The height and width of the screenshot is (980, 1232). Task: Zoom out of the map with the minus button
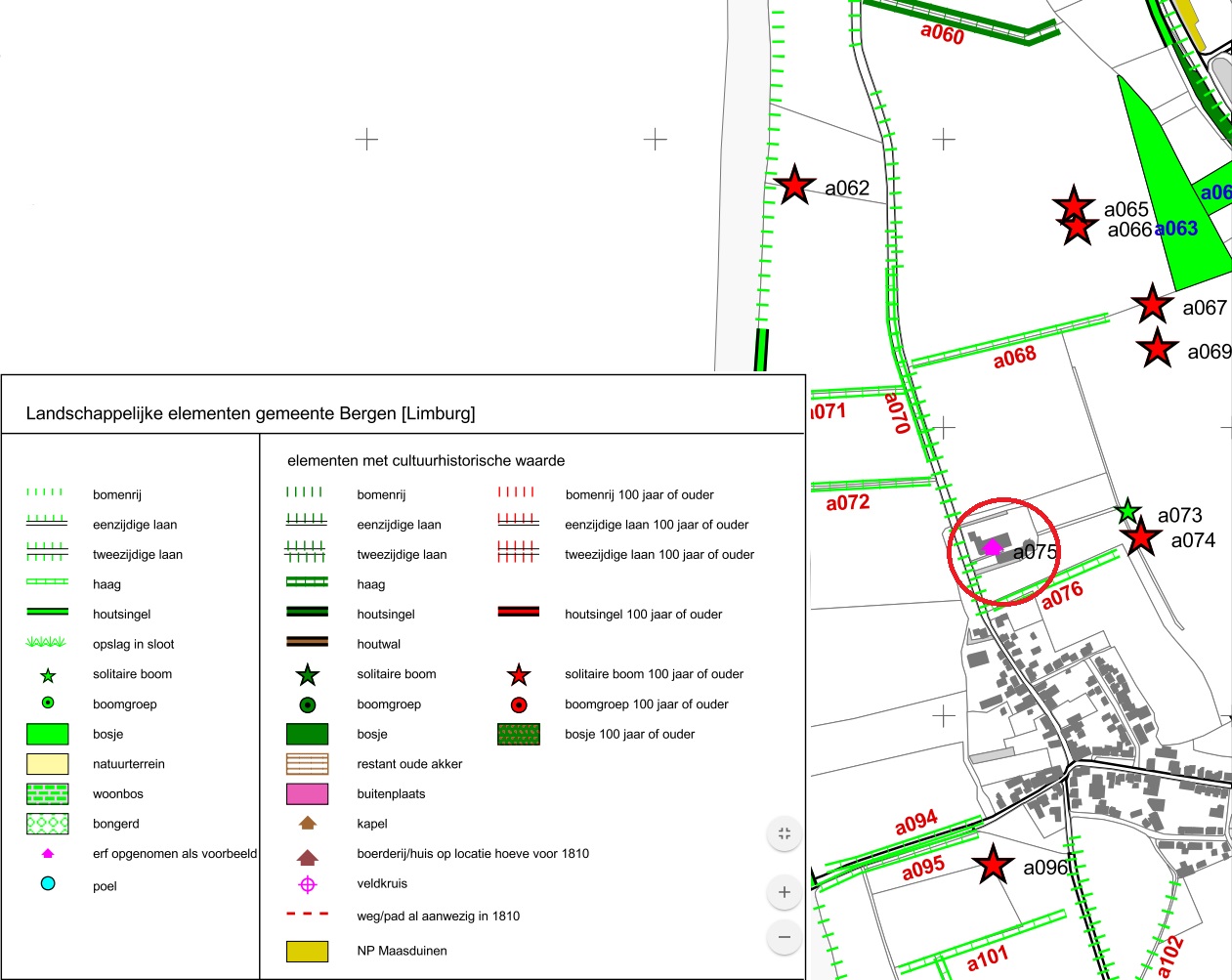(784, 938)
